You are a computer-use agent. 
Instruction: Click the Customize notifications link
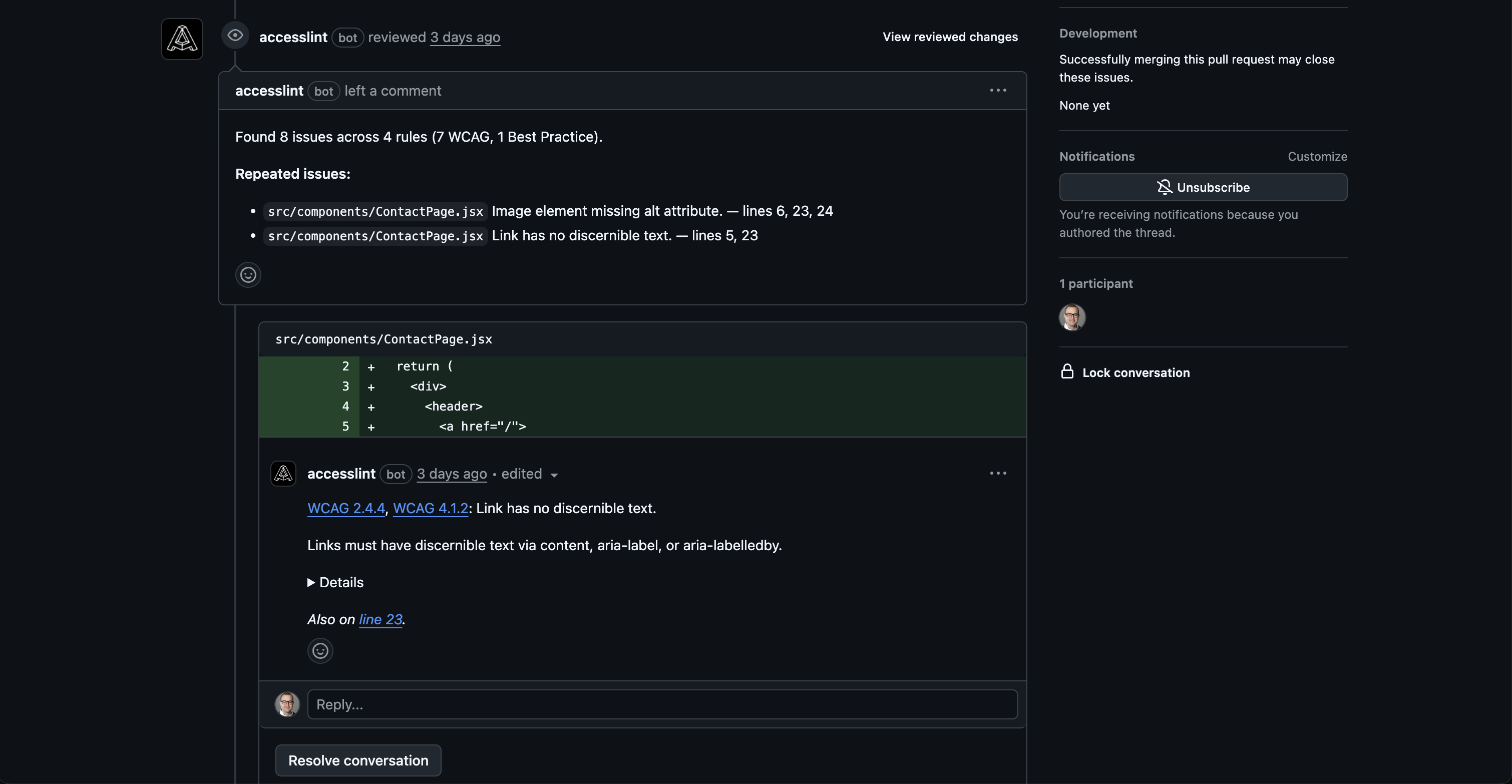[1318, 156]
